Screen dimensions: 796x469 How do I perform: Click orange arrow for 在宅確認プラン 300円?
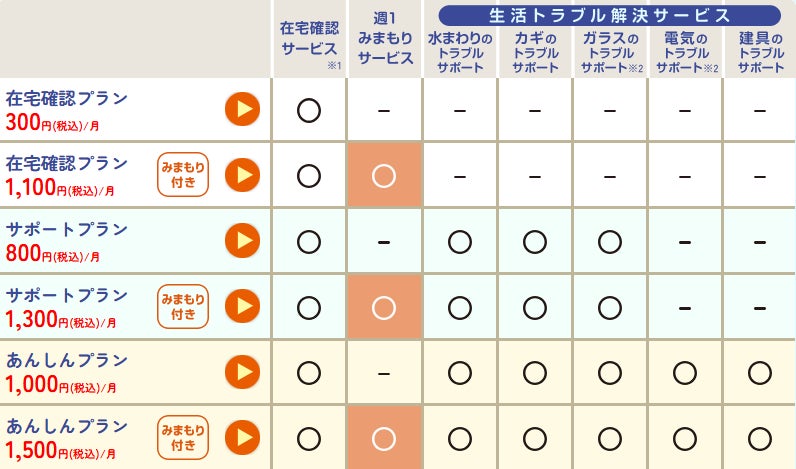pyautogui.click(x=242, y=109)
